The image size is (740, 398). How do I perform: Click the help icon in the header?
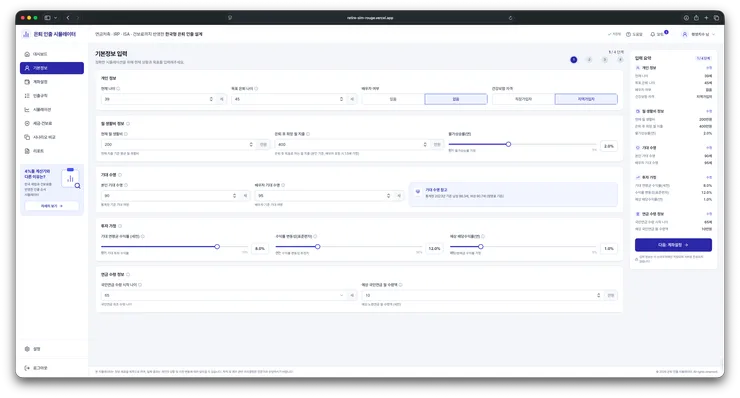click(628, 34)
